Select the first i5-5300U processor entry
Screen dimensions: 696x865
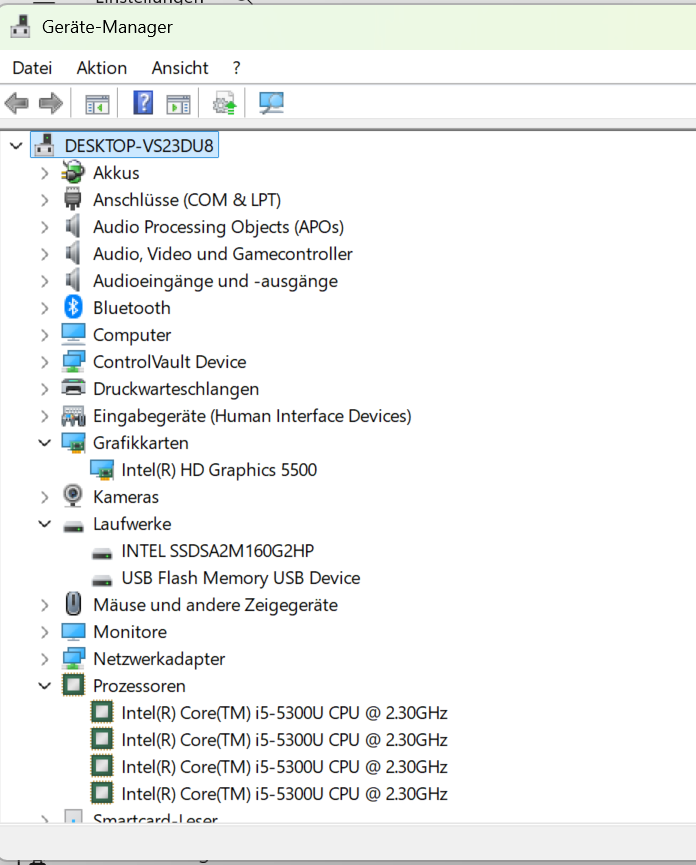click(284, 713)
